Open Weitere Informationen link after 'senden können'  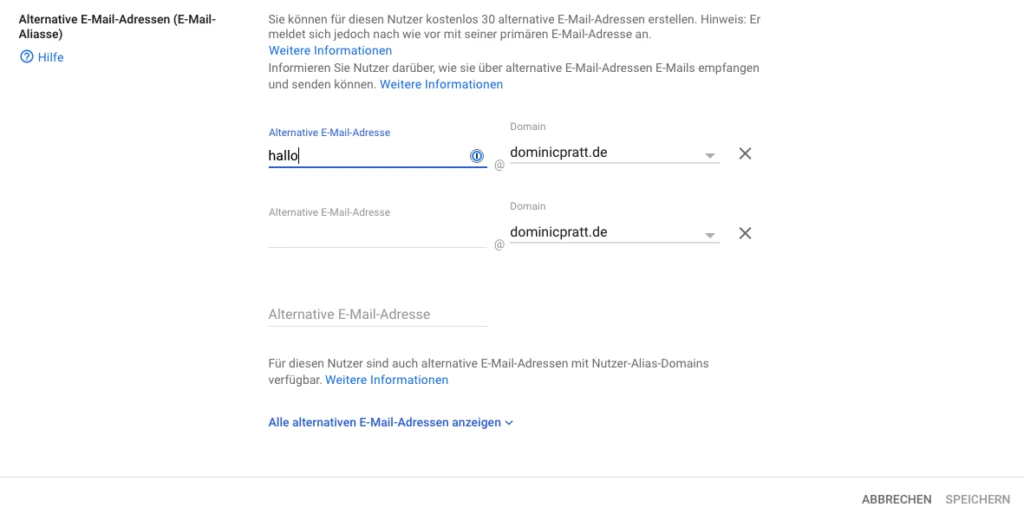[x=441, y=84]
